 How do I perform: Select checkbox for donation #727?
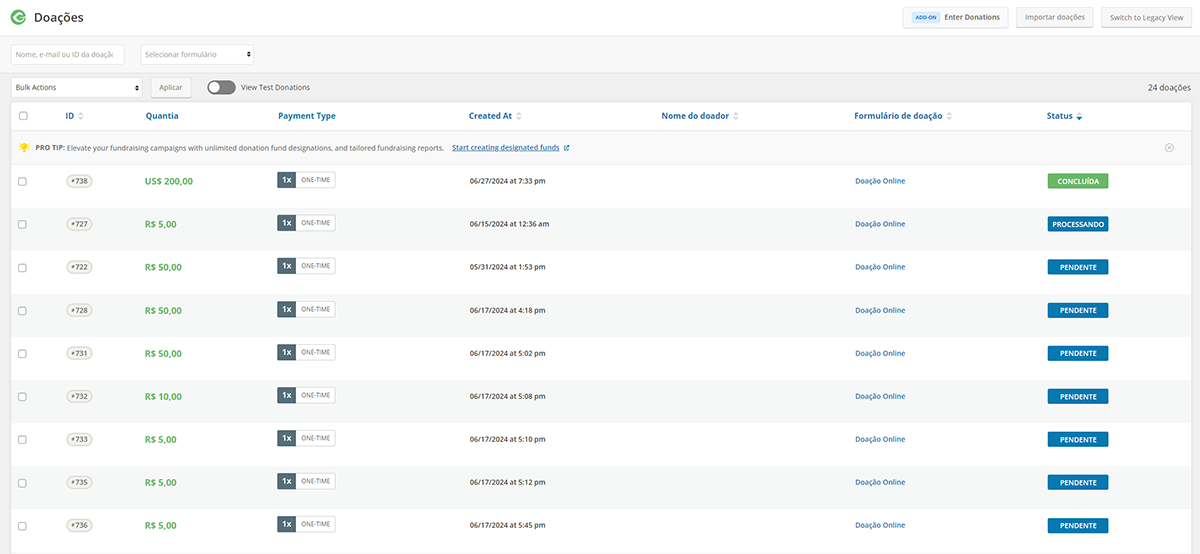tap(23, 224)
